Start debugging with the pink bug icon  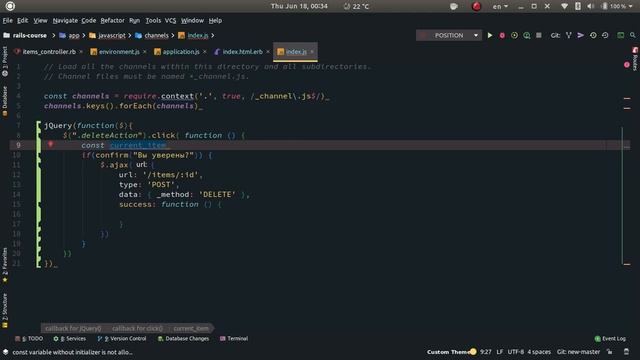pos(502,36)
